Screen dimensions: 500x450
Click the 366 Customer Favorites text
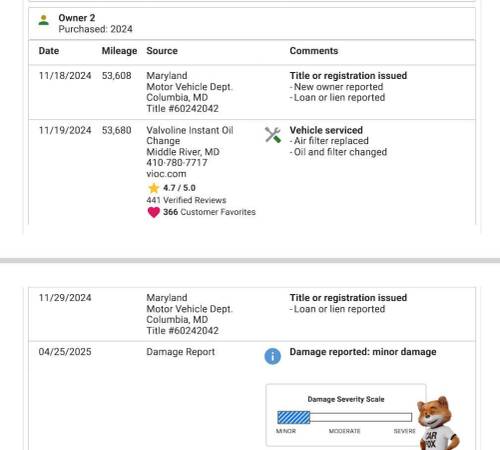point(209,212)
